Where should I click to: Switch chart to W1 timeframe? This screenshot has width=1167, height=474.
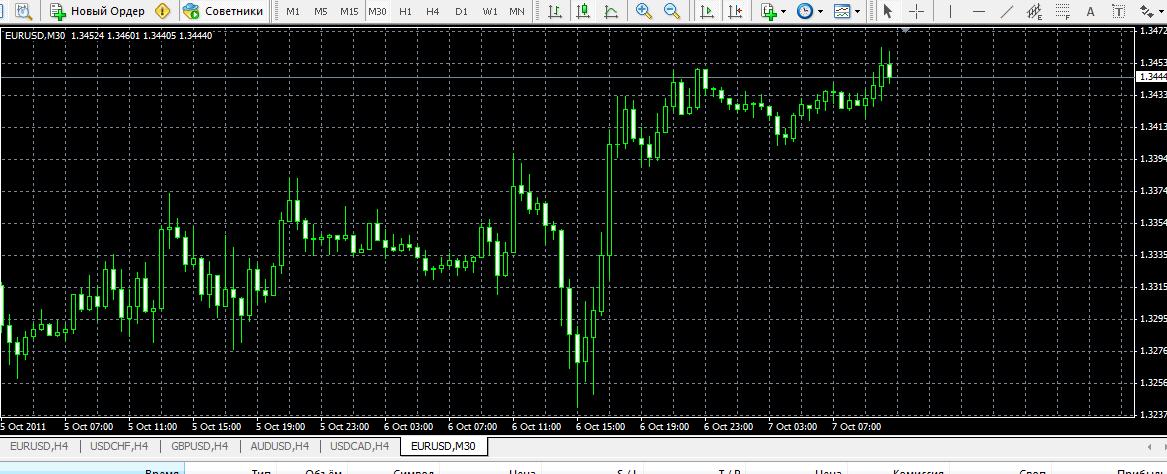(490, 12)
